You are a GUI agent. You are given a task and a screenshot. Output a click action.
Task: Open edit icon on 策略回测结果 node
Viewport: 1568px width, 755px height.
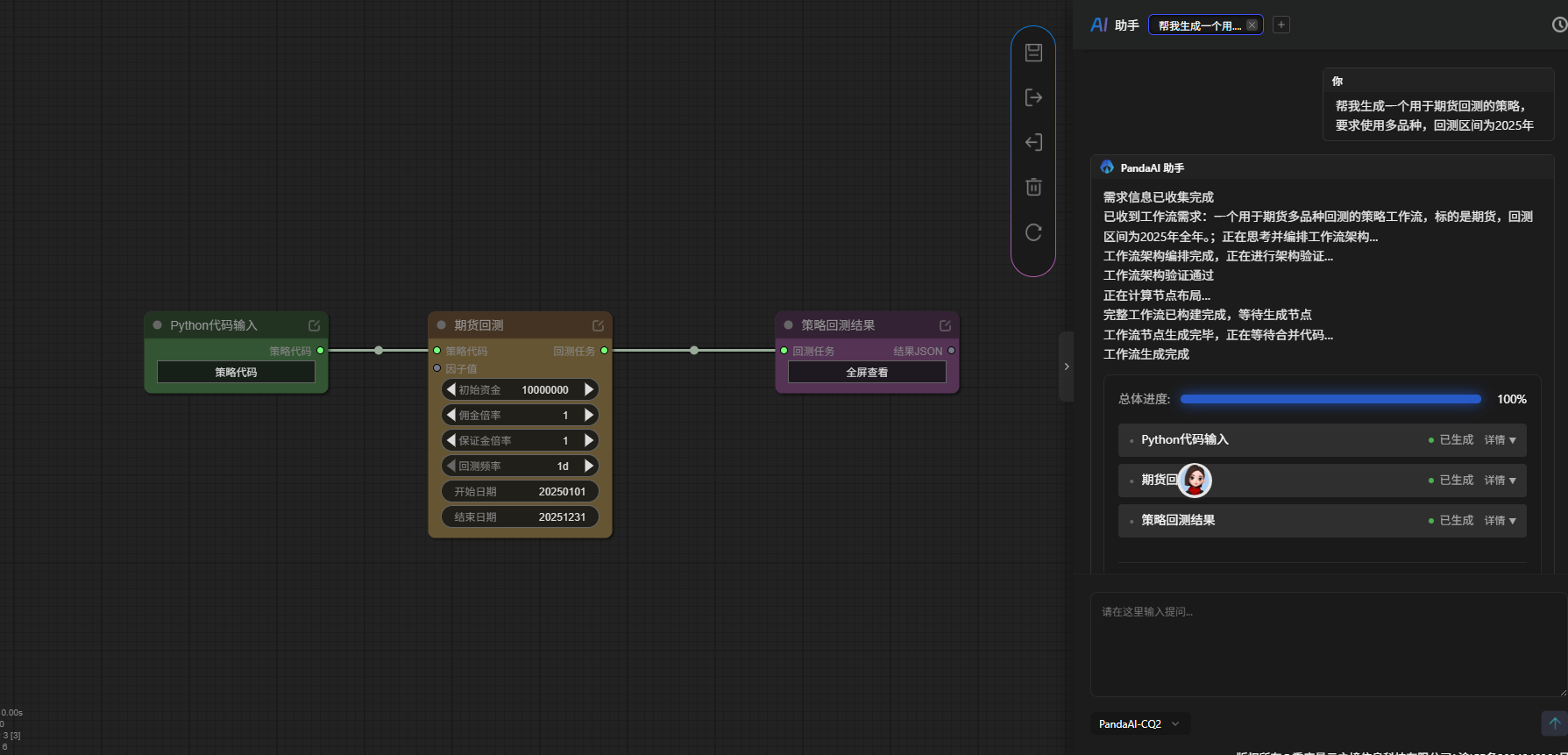945,325
